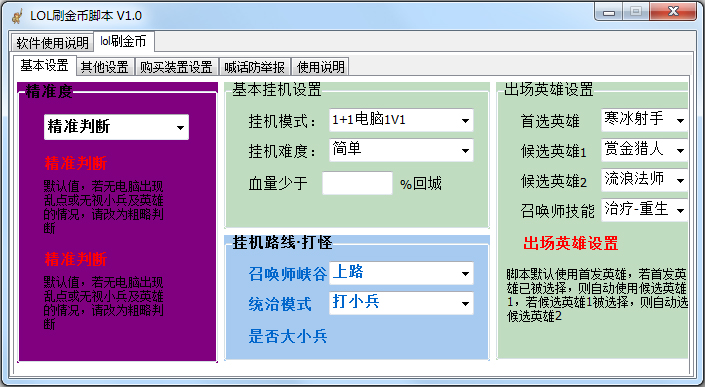Expand the 精准判断 precision dropdown
This screenshot has width=705, height=387.
click(x=116, y=127)
